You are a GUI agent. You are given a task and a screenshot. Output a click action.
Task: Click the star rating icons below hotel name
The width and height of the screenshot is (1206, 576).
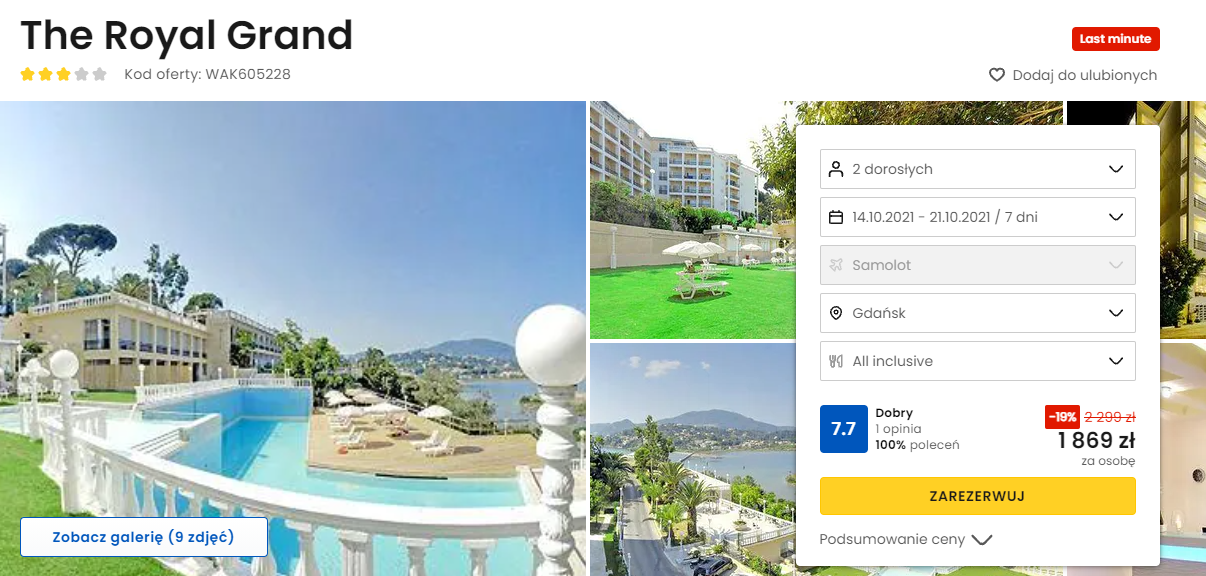pos(64,74)
